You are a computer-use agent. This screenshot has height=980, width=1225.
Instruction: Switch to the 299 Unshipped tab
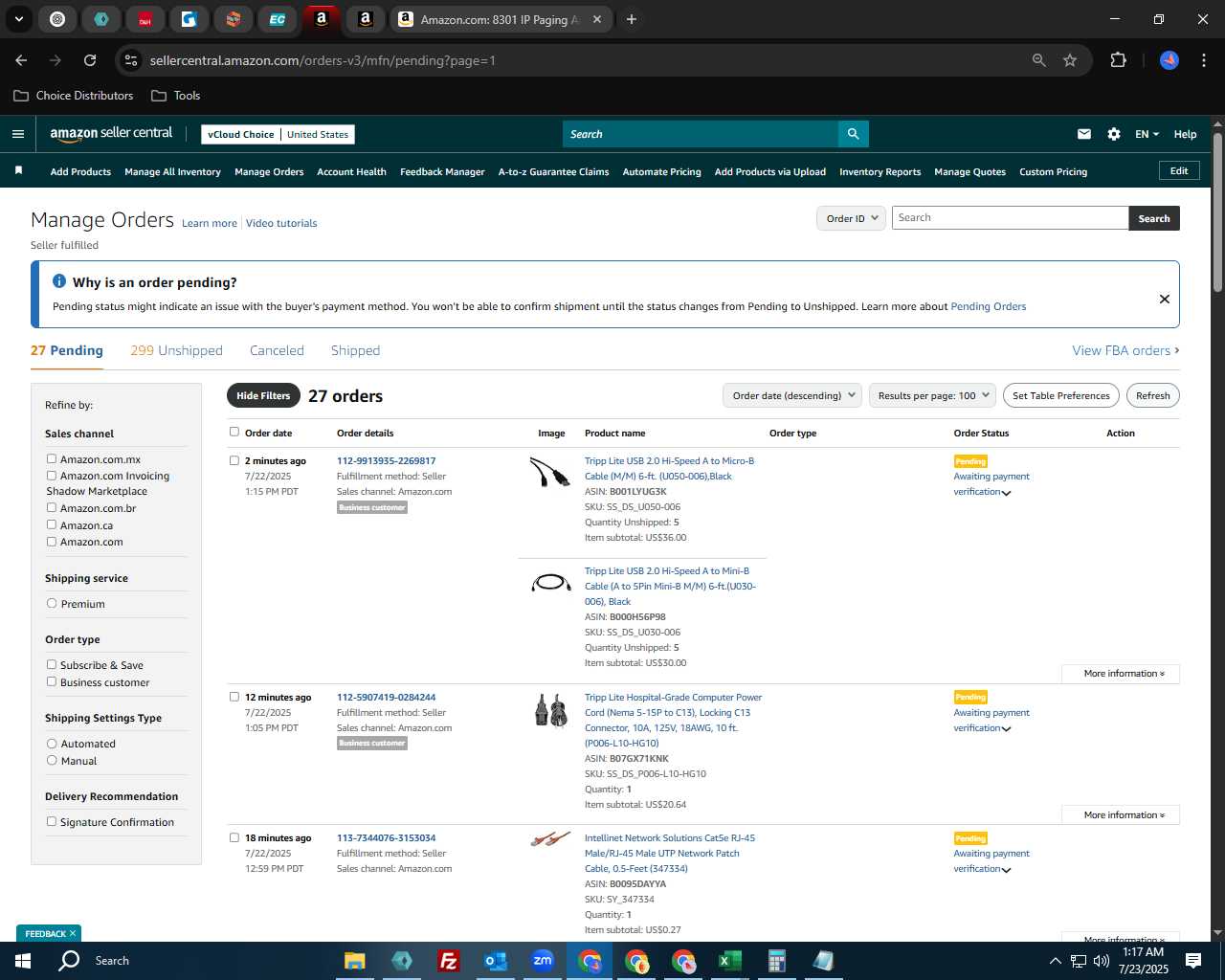coord(176,350)
